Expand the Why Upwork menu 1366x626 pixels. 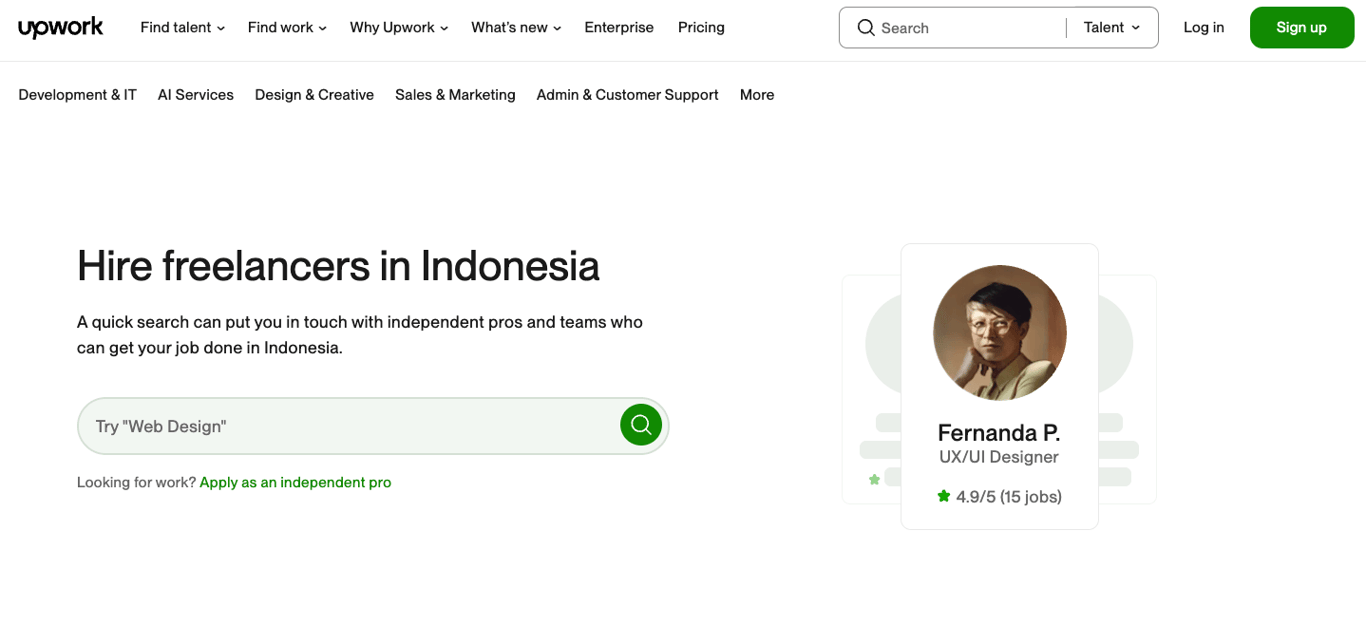pos(397,27)
